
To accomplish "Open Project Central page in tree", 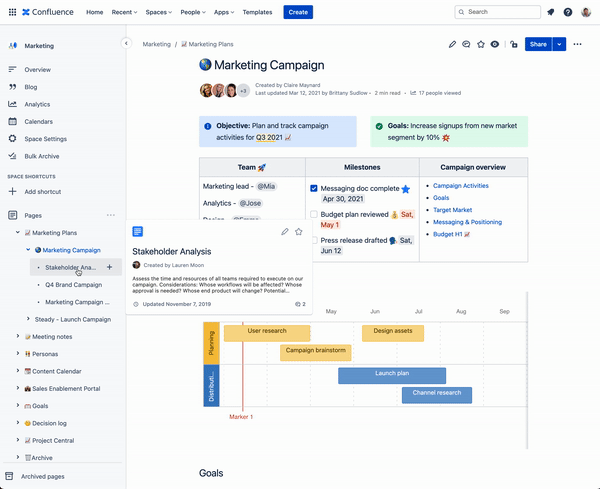I will [53, 440].
